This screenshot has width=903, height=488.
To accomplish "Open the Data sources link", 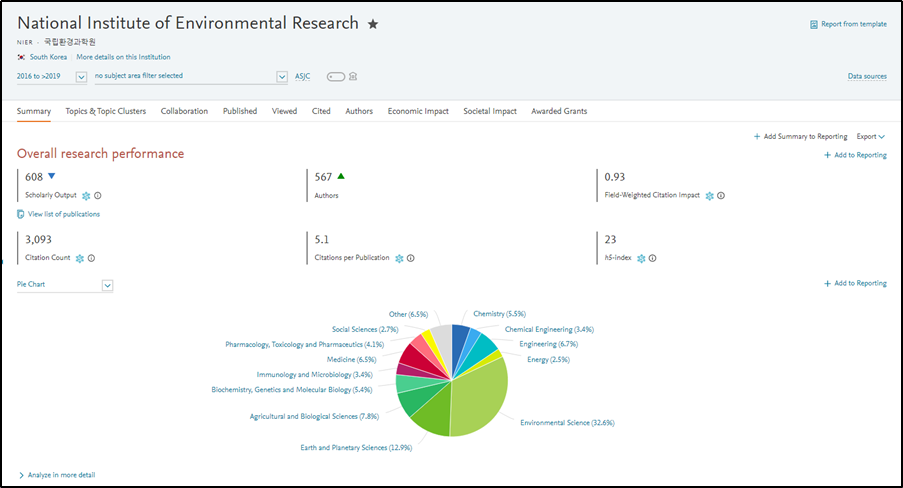I will tap(867, 76).
